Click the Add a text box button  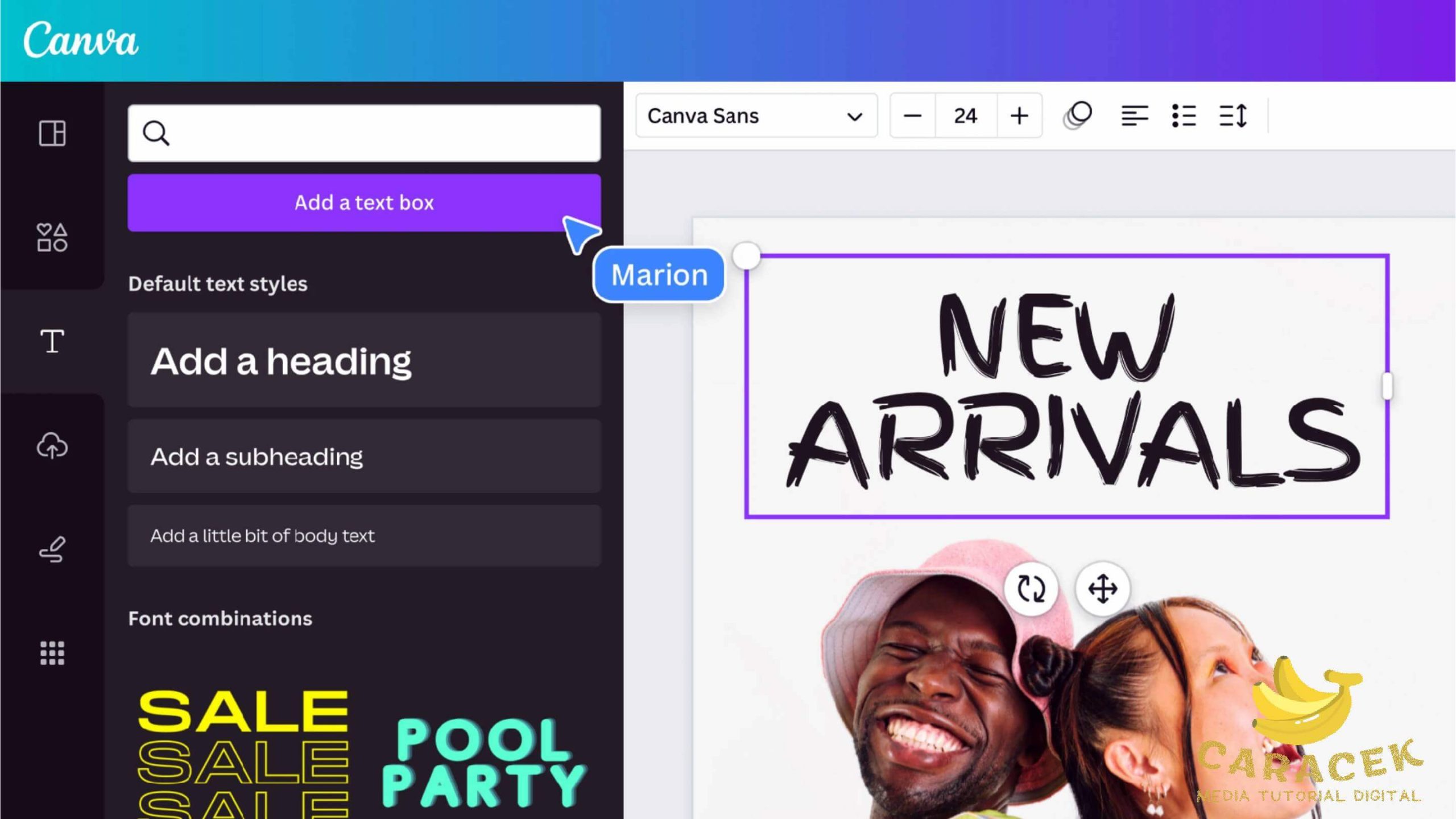[364, 202]
